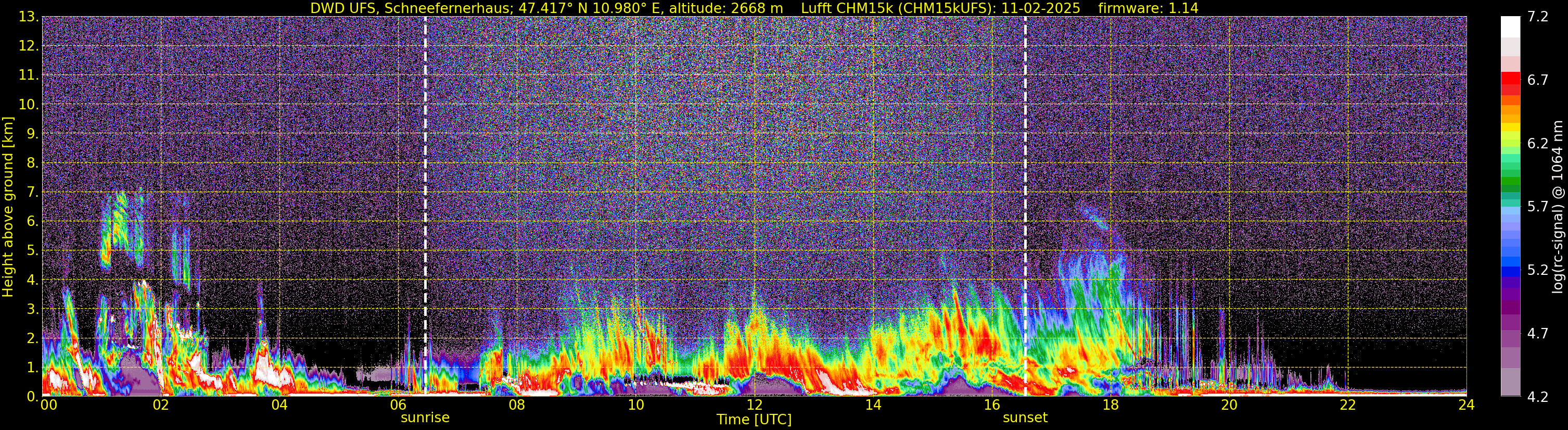Click the 'sunrise' label below the axis

(x=425, y=418)
